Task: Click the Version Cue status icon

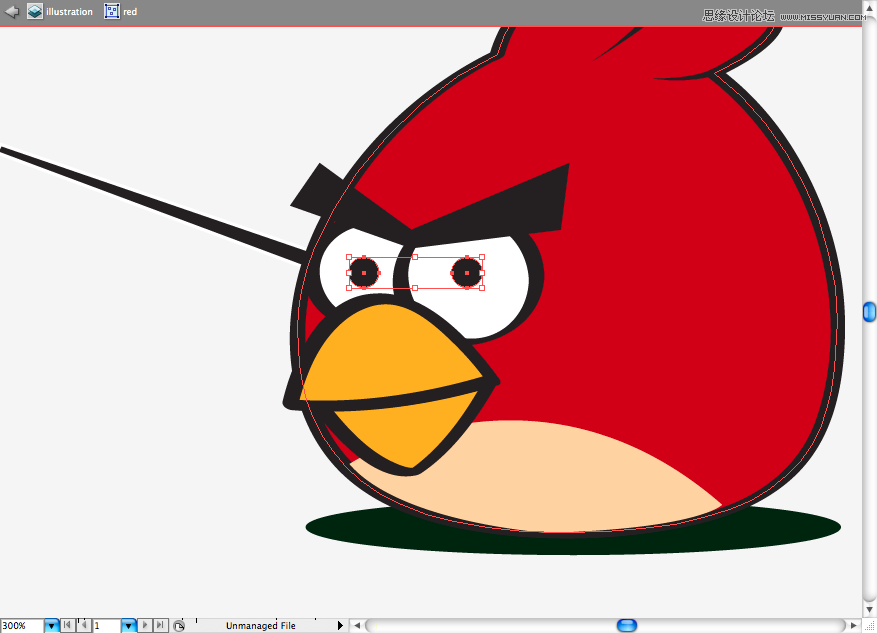Action: (x=179, y=626)
